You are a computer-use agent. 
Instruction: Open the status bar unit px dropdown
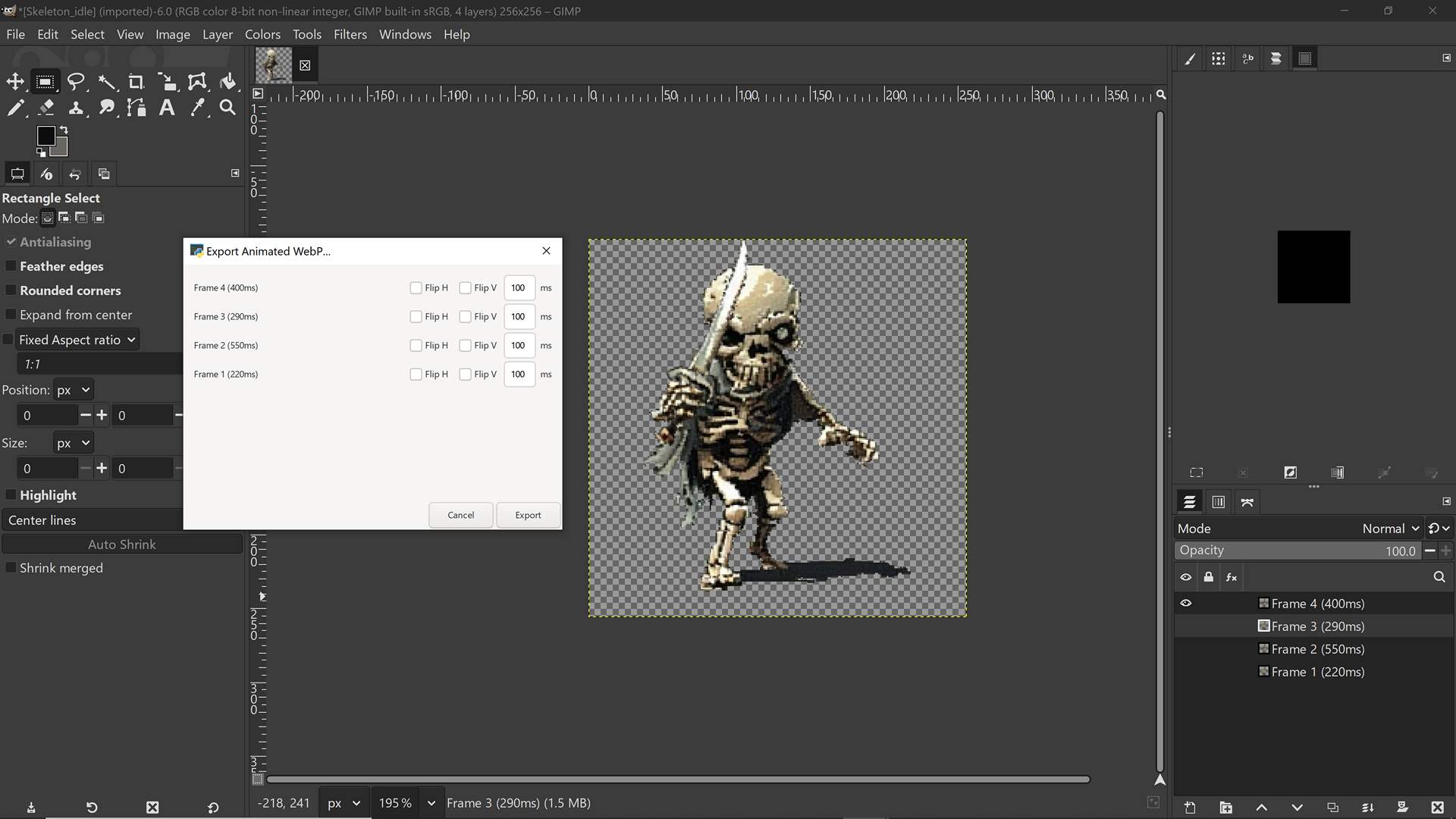pyautogui.click(x=344, y=803)
